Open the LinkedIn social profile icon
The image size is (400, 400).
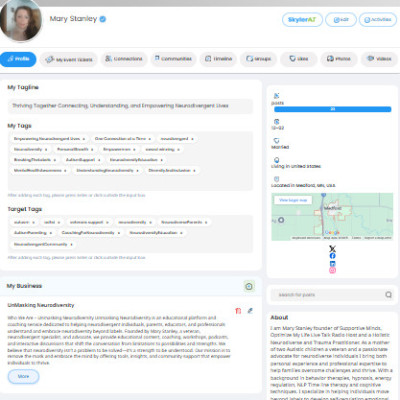tap(332, 263)
